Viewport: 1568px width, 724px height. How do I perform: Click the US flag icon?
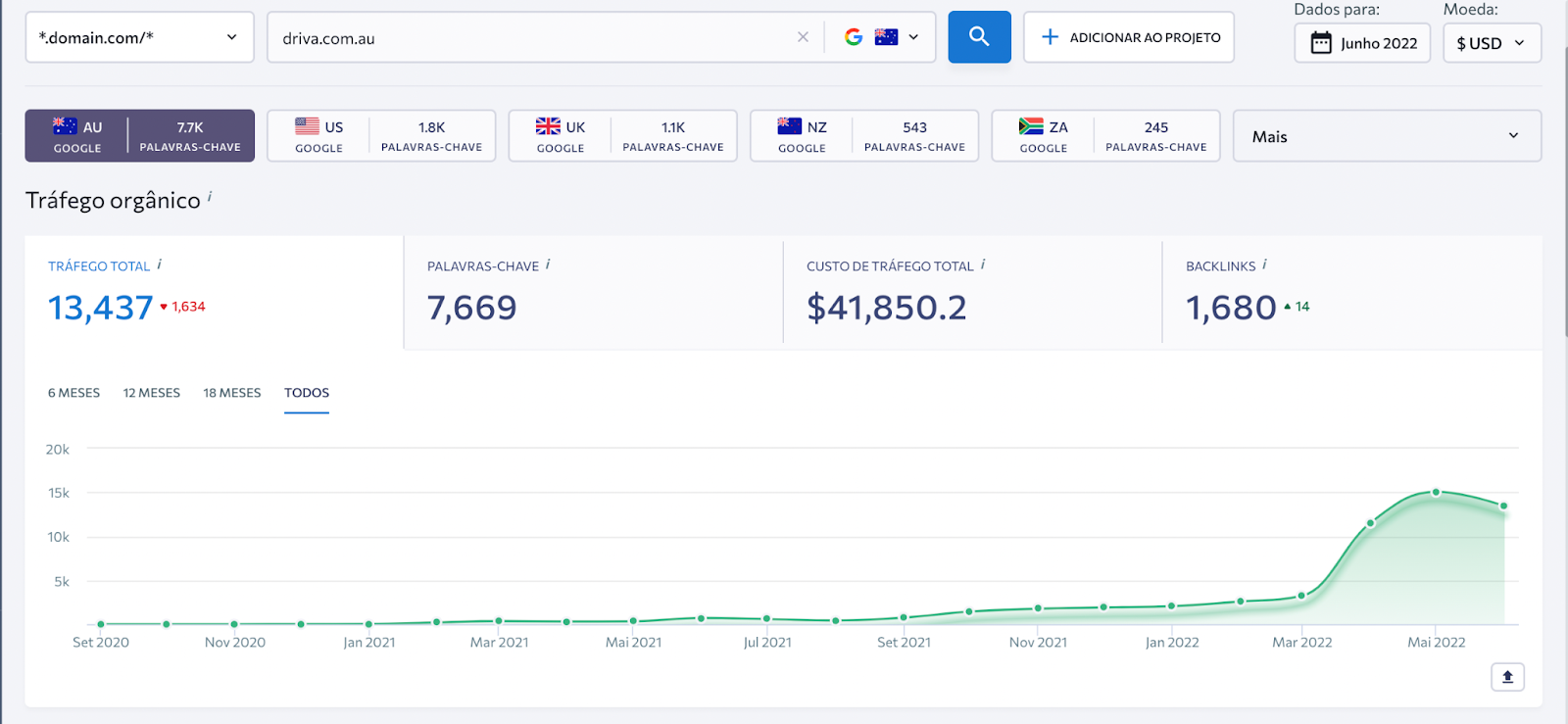307,126
